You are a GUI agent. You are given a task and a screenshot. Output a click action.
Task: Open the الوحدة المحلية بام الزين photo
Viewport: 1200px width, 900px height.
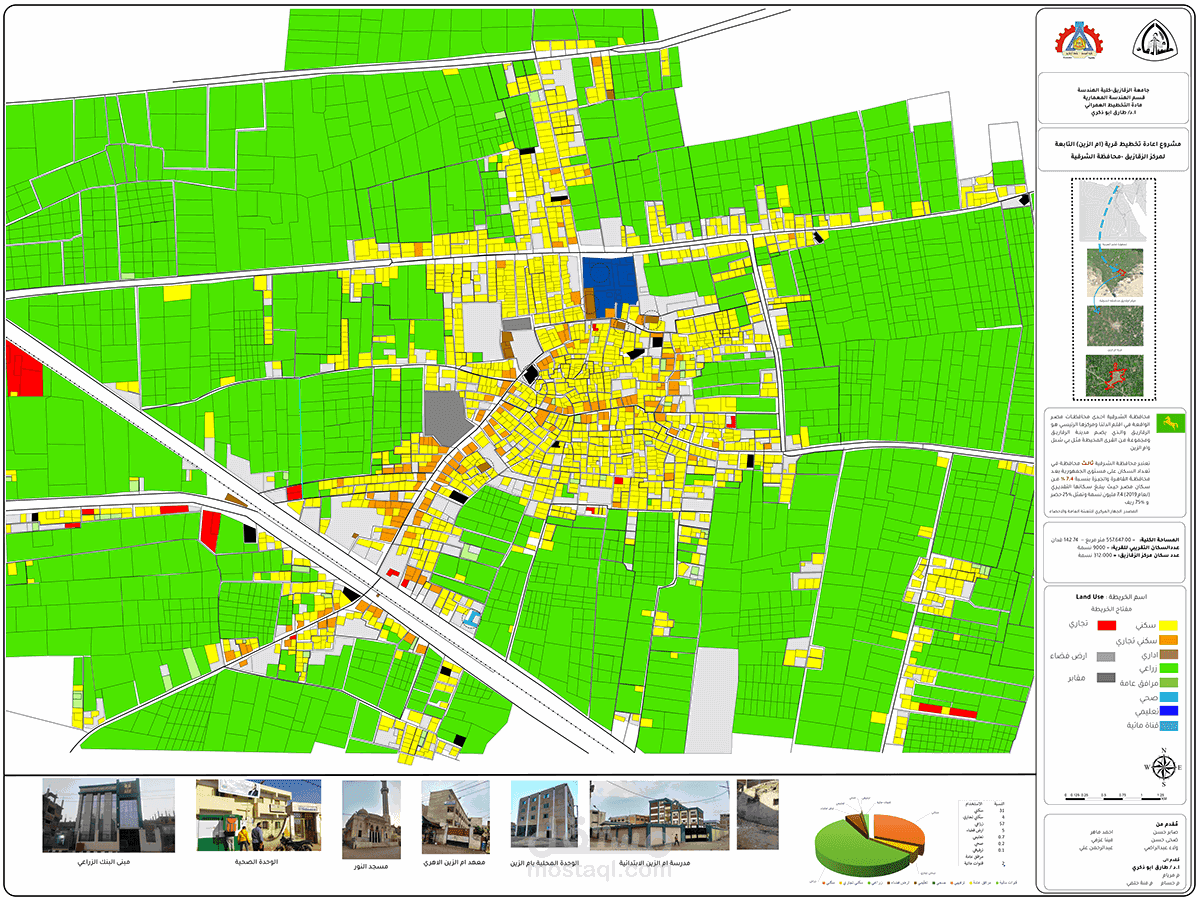(544, 816)
